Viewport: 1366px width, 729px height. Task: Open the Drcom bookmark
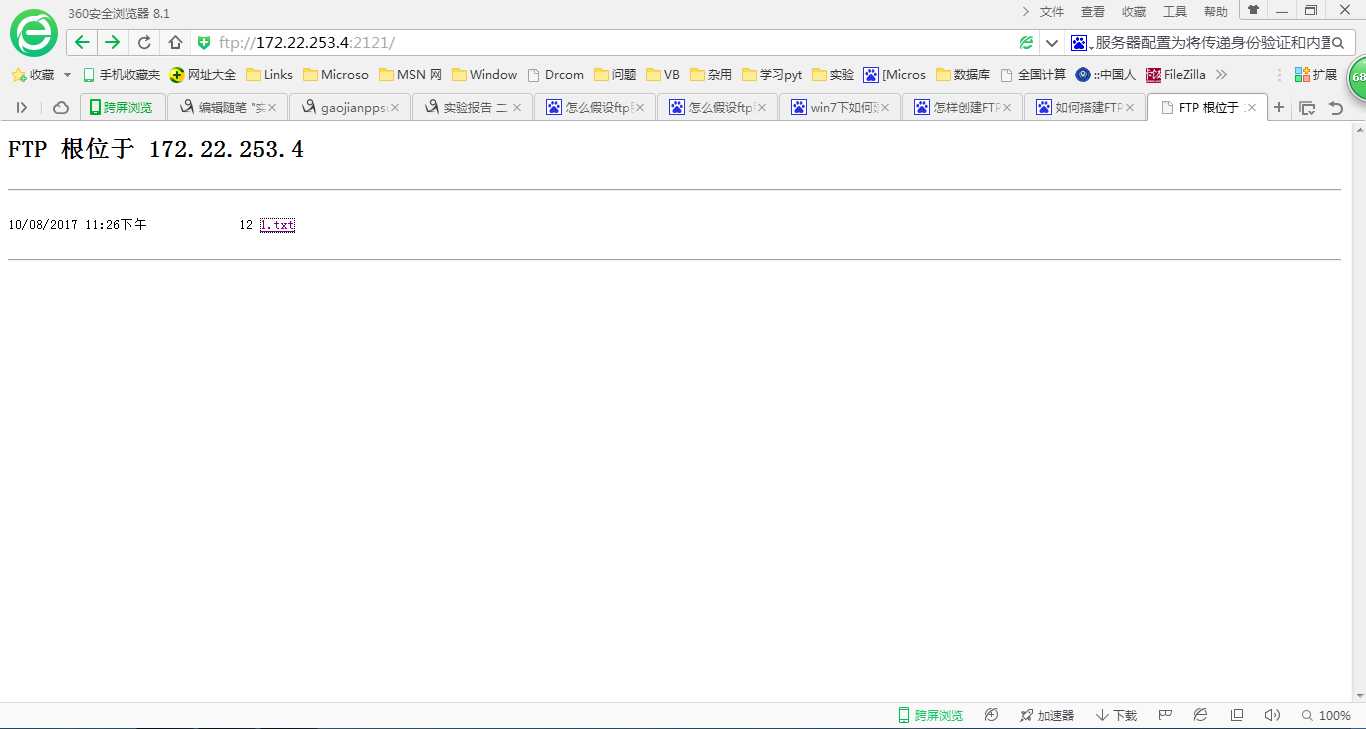555,75
